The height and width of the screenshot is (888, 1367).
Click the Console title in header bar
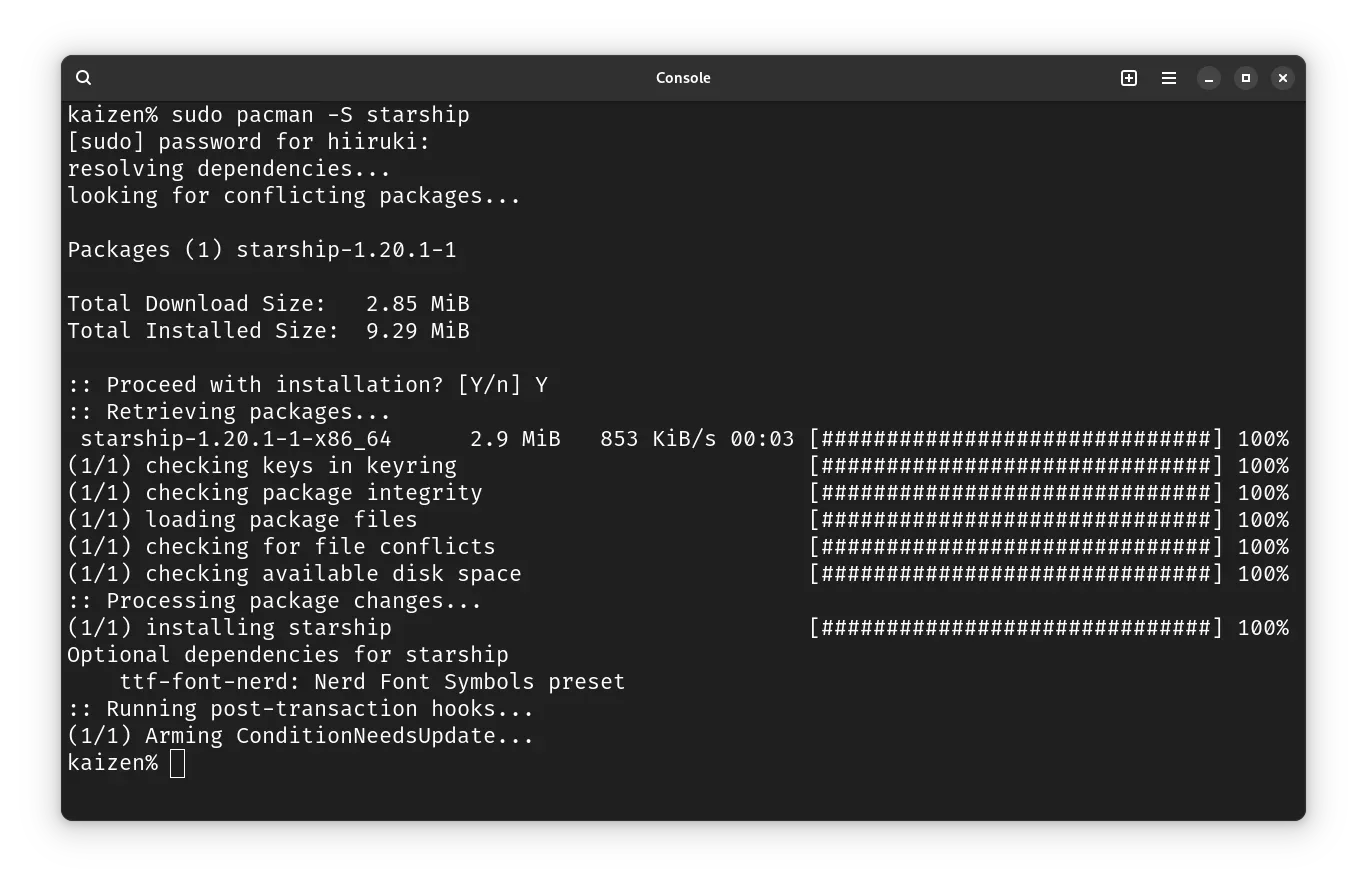pos(683,78)
